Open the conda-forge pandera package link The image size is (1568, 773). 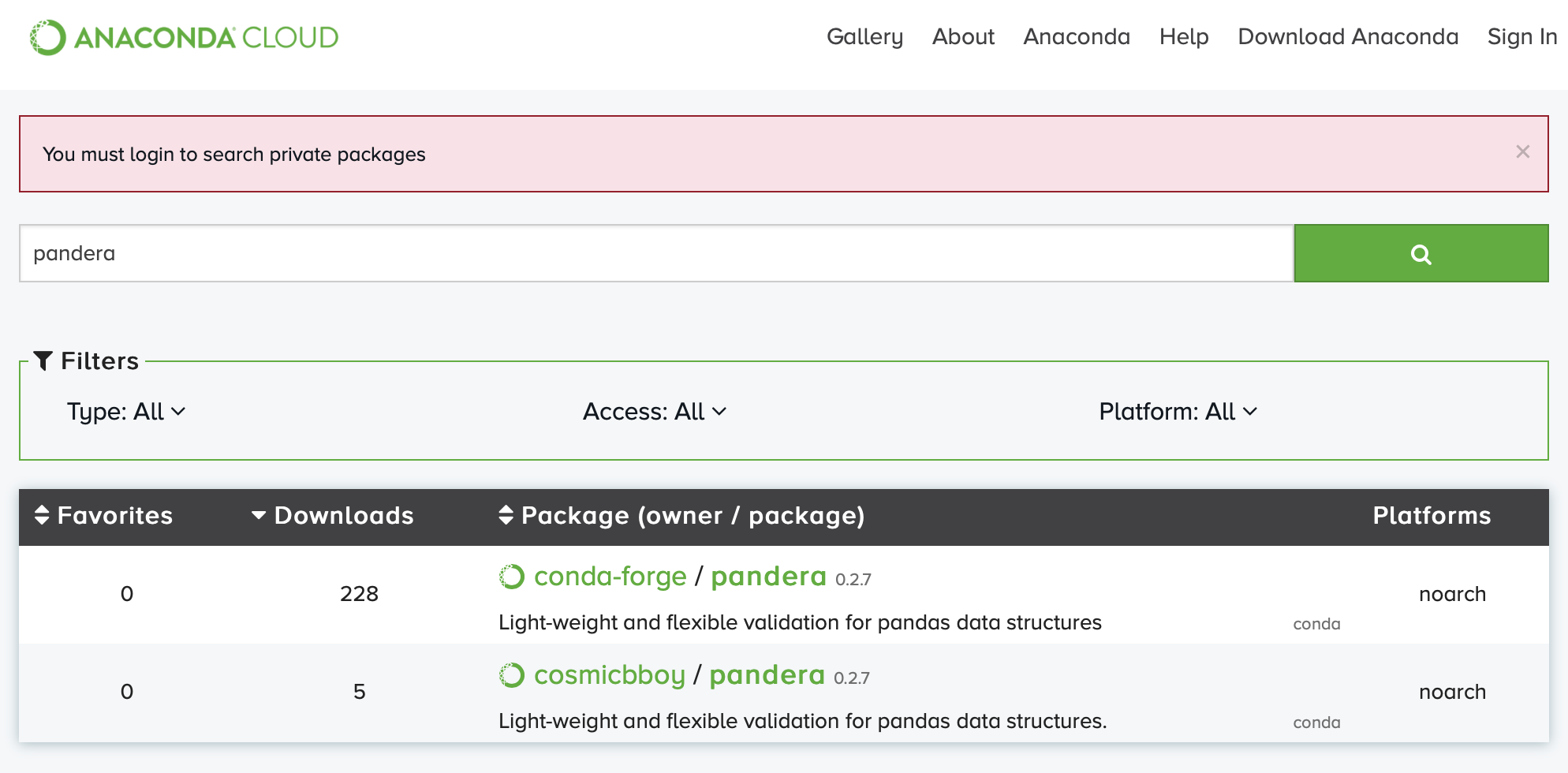[x=767, y=577]
